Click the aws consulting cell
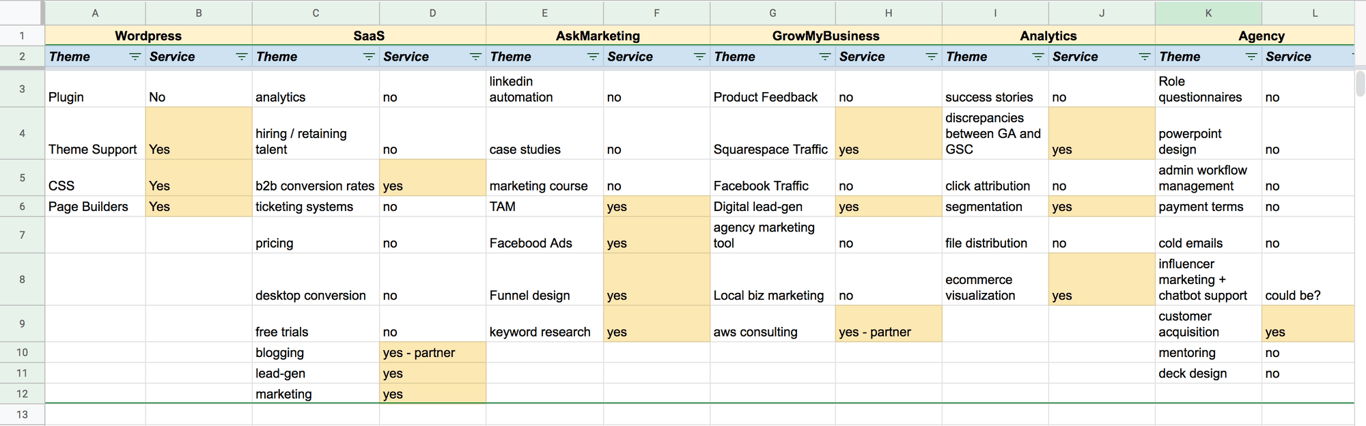Image resolution: width=1366 pixels, height=426 pixels. (773, 324)
